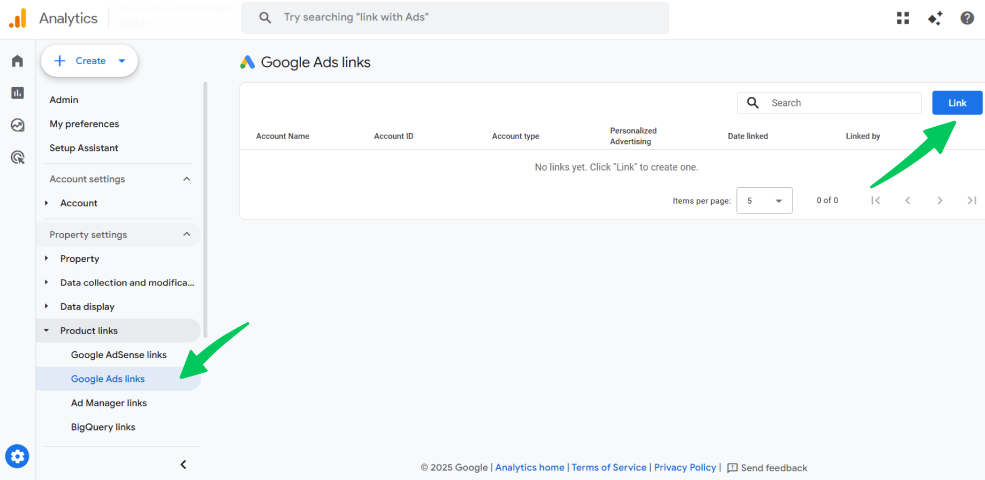The height and width of the screenshot is (480, 985).
Task: Open the Analytics home footer link
Action: [x=530, y=467]
